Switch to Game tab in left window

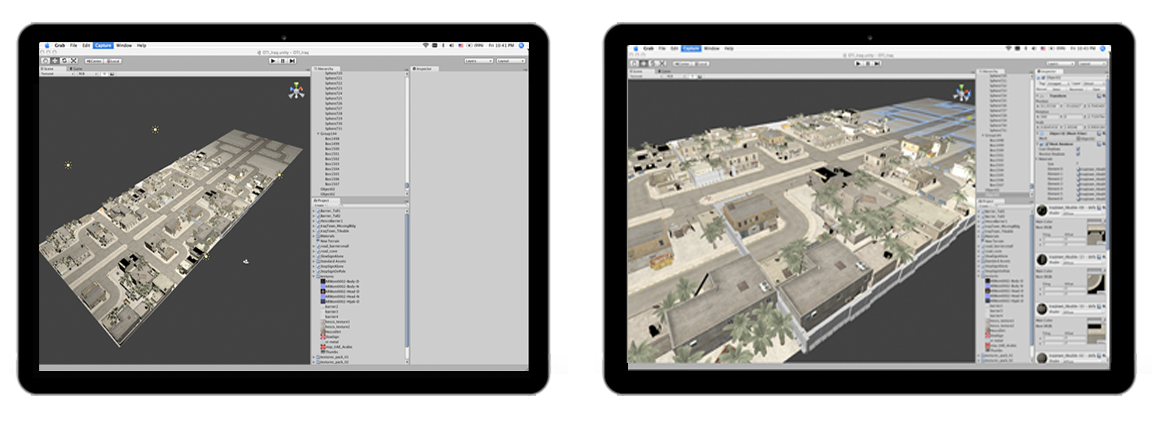(x=76, y=68)
